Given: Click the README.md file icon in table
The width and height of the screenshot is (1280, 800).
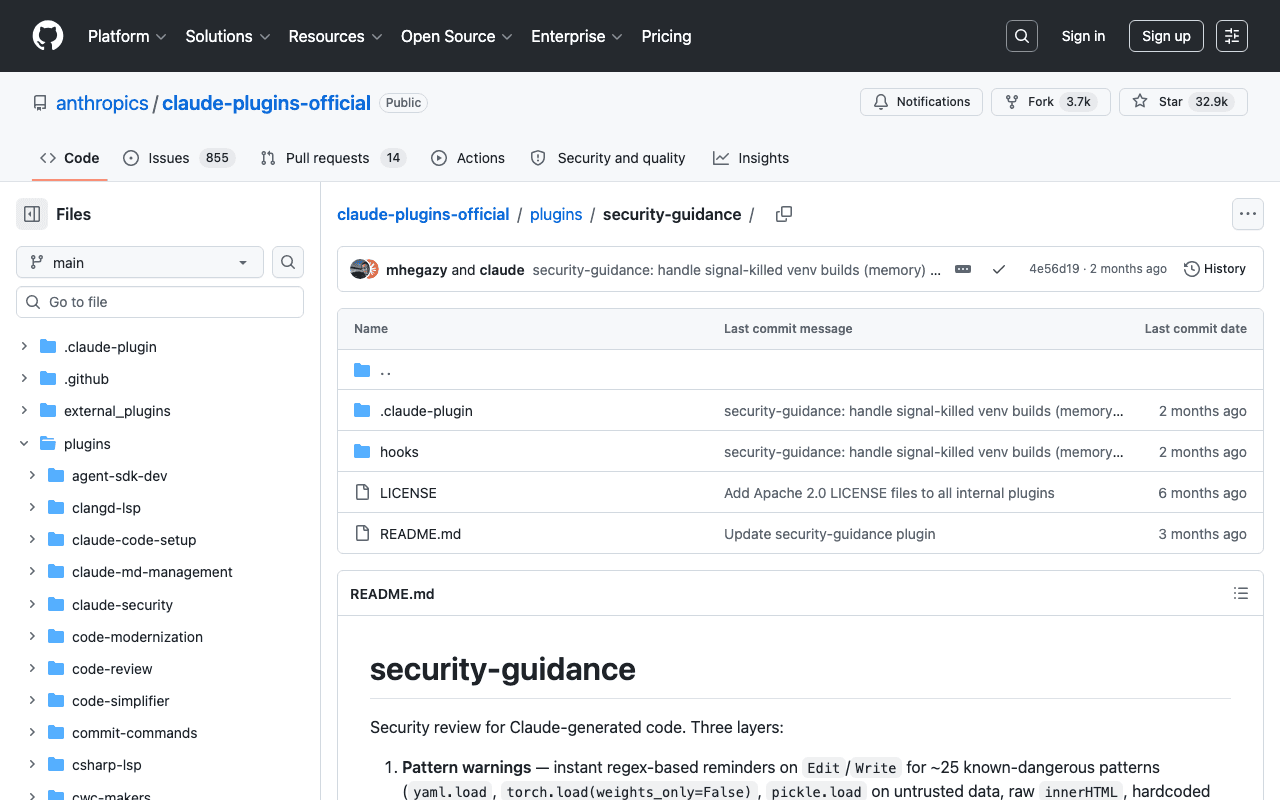Looking at the screenshot, I should click(x=362, y=534).
